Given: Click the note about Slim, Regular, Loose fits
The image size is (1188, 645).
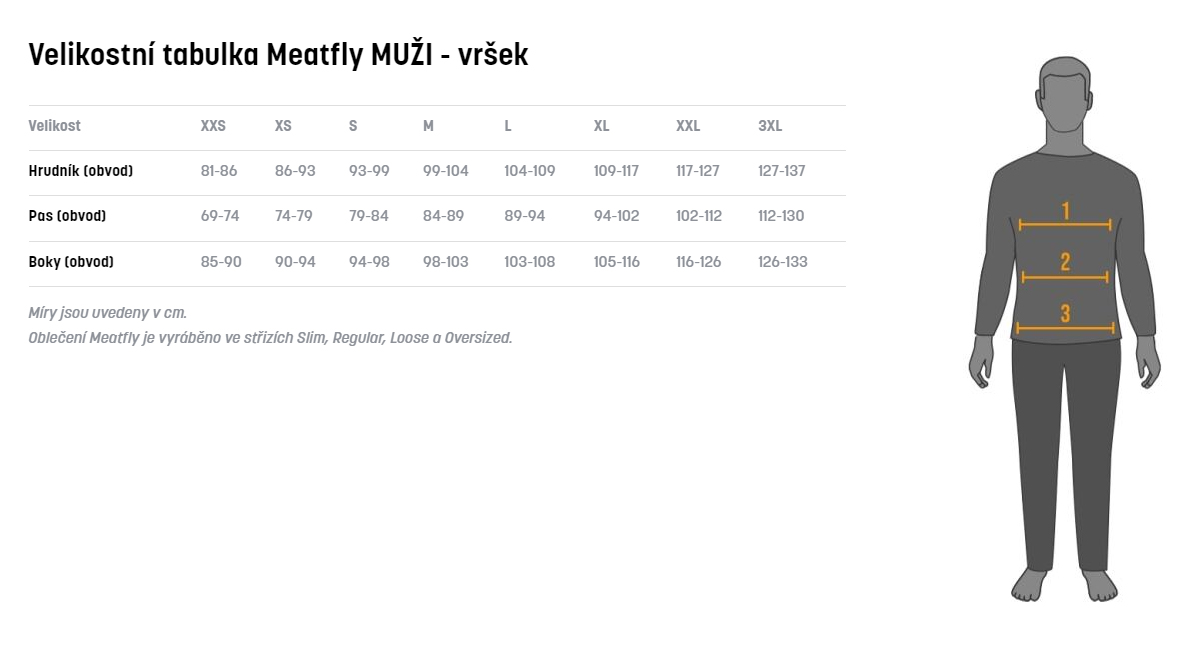Looking at the screenshot, I should click(x=270, y=338).
